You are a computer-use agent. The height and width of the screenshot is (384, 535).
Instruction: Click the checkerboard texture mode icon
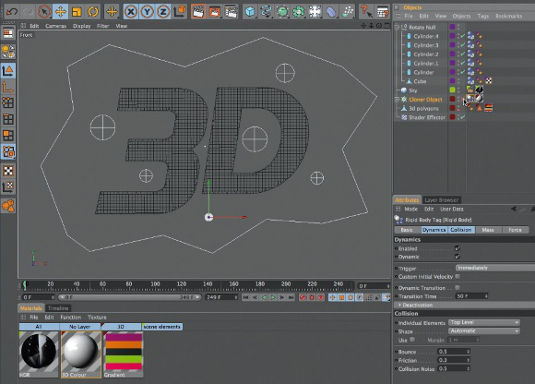(8, 170)
